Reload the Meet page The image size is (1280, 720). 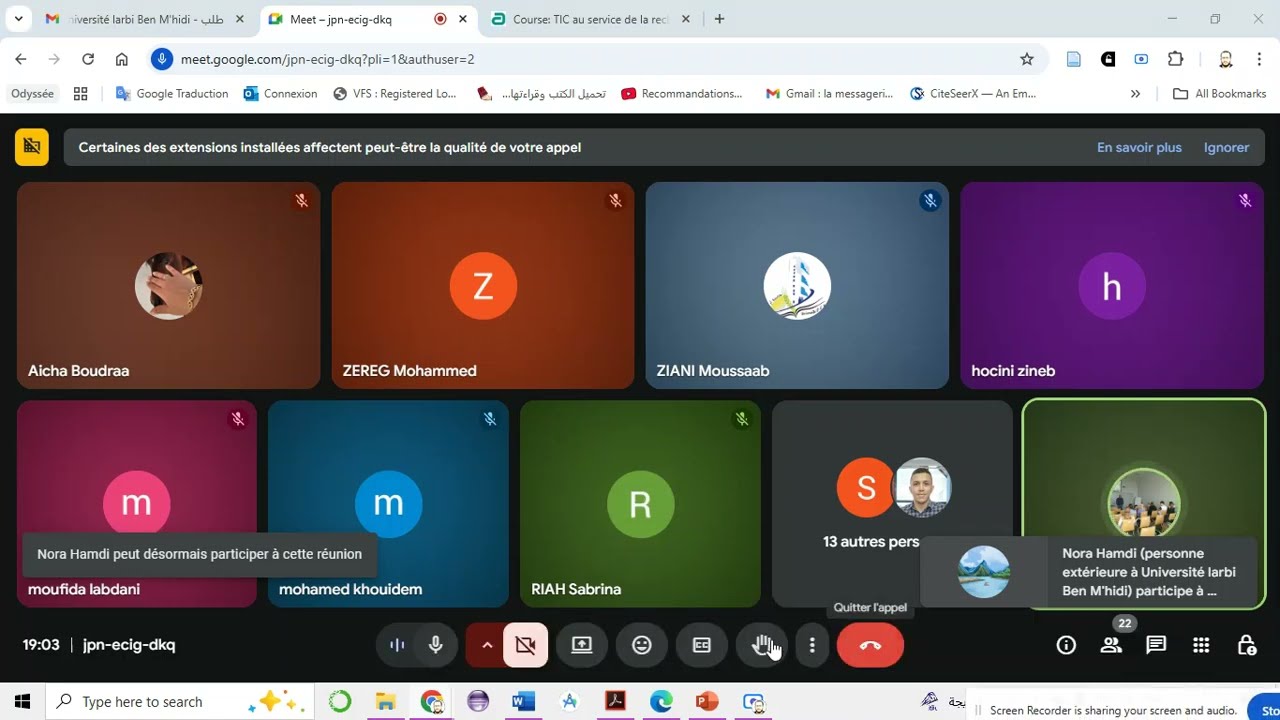[88, 59]
